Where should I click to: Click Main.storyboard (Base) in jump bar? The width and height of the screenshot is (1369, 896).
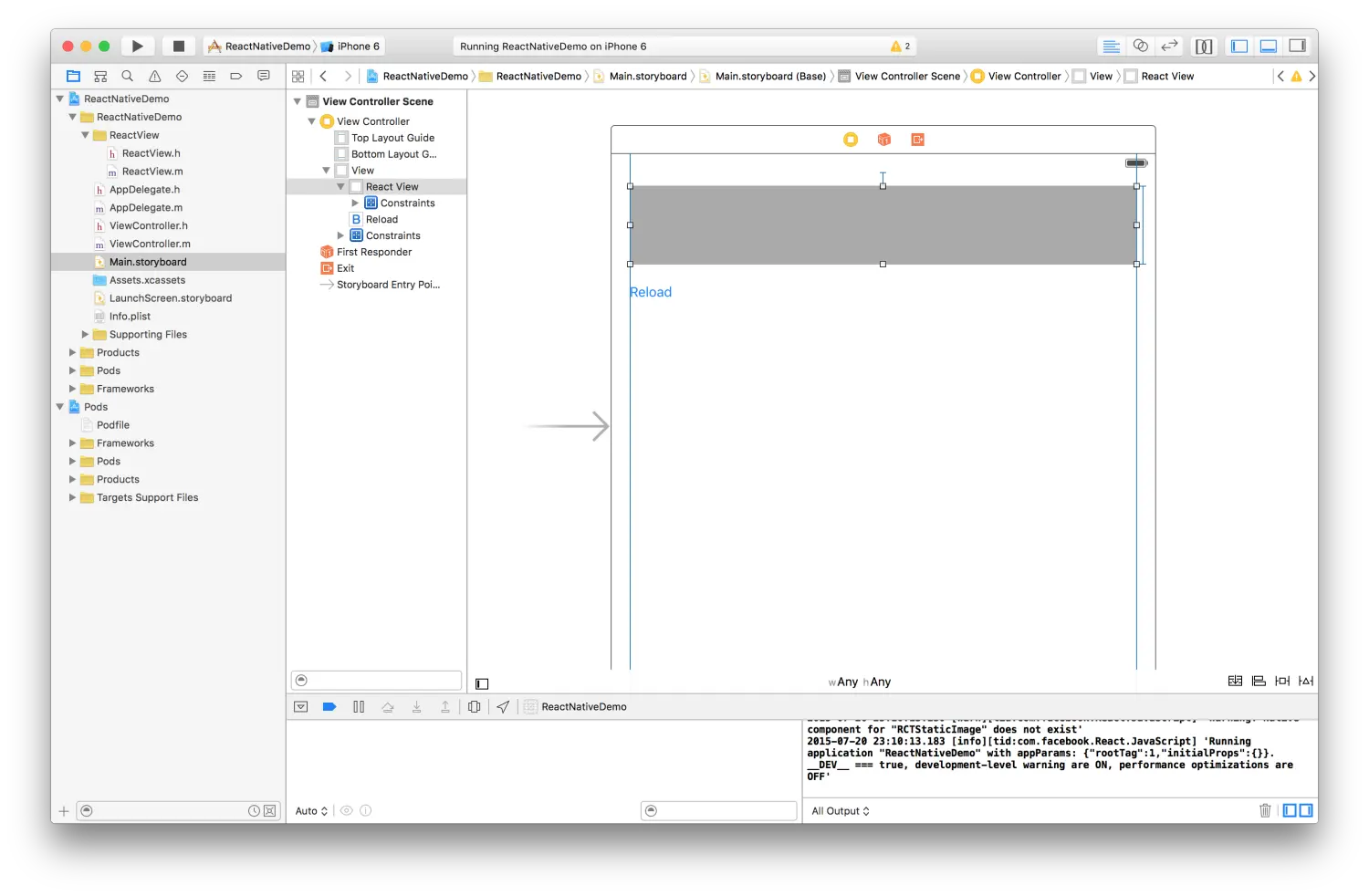click(762, 77)
